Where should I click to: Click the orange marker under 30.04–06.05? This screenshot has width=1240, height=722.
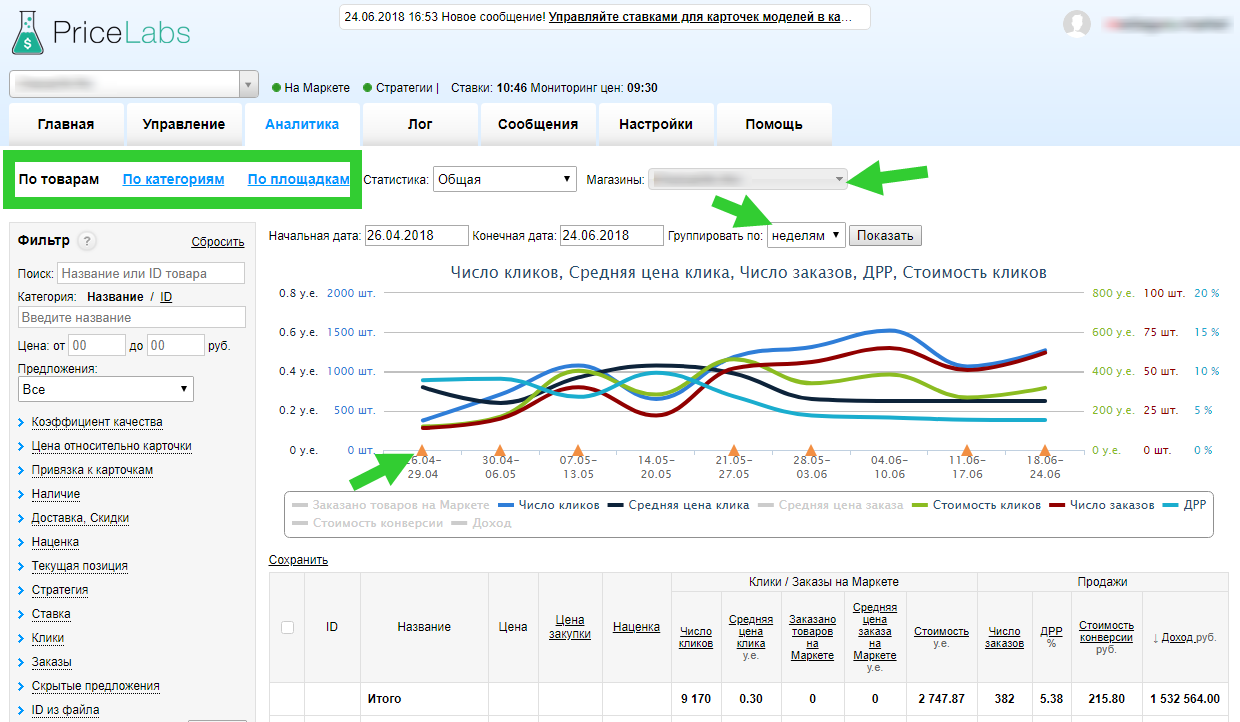point(499,451)
